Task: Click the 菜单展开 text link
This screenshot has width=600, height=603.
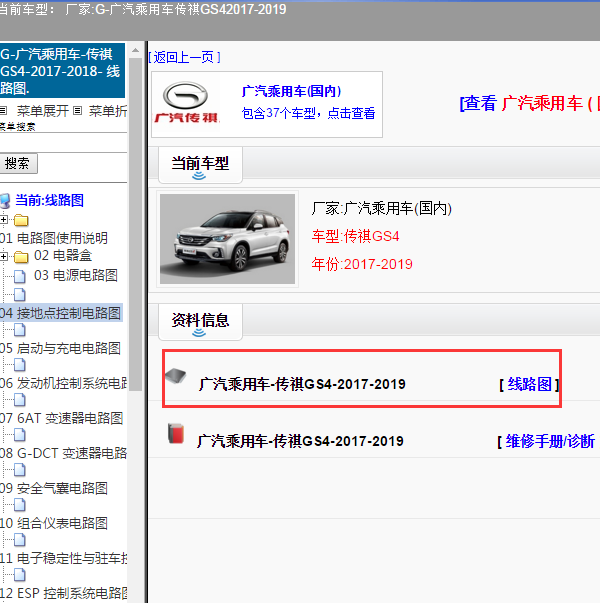Action: click(43, 111)
